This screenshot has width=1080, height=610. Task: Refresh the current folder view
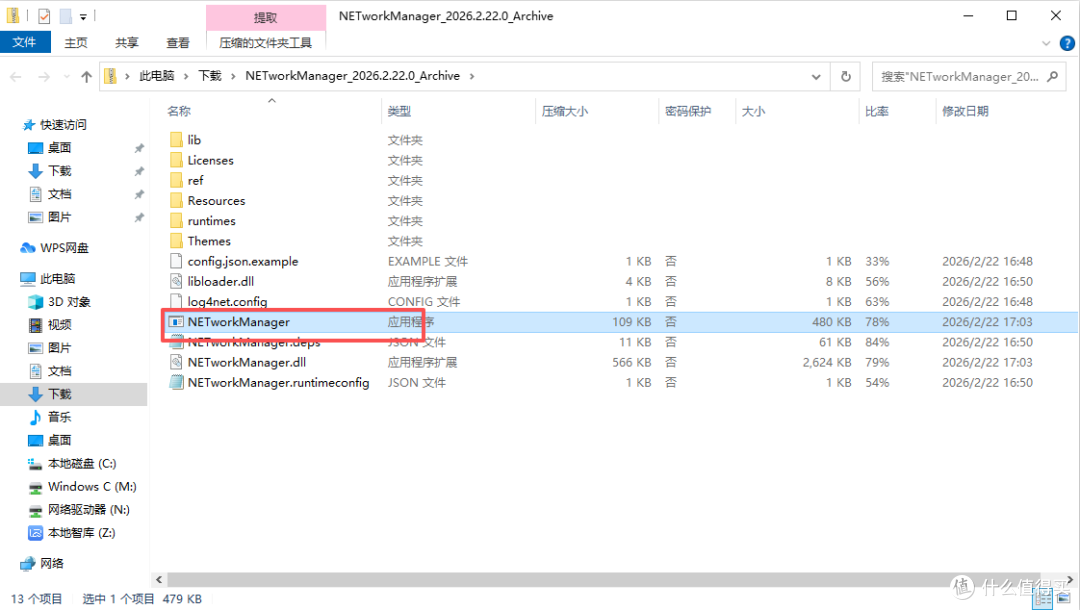[x=846, y=76]
